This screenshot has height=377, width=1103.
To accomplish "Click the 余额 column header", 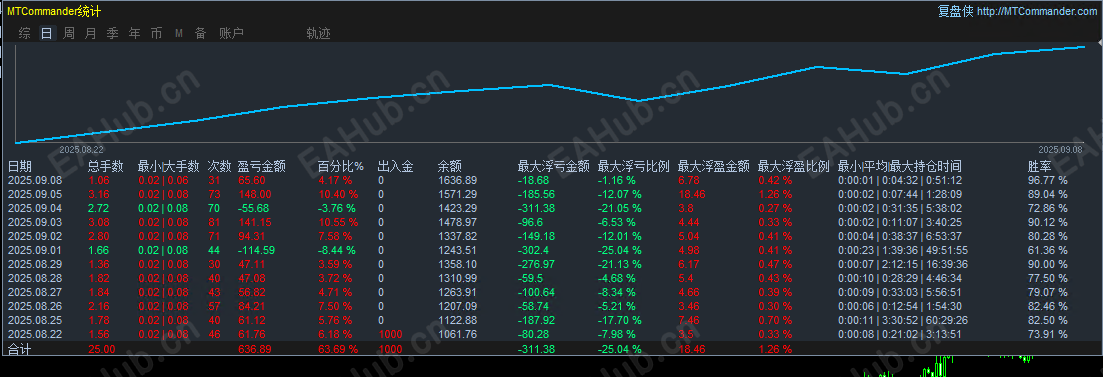I will [x=450, y=167].
